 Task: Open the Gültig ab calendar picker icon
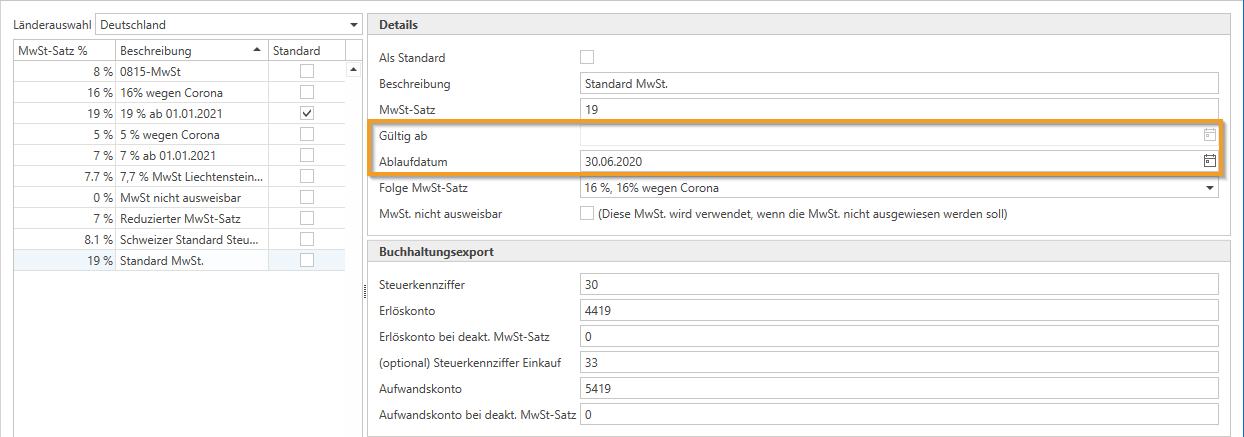pos(1209,135)
